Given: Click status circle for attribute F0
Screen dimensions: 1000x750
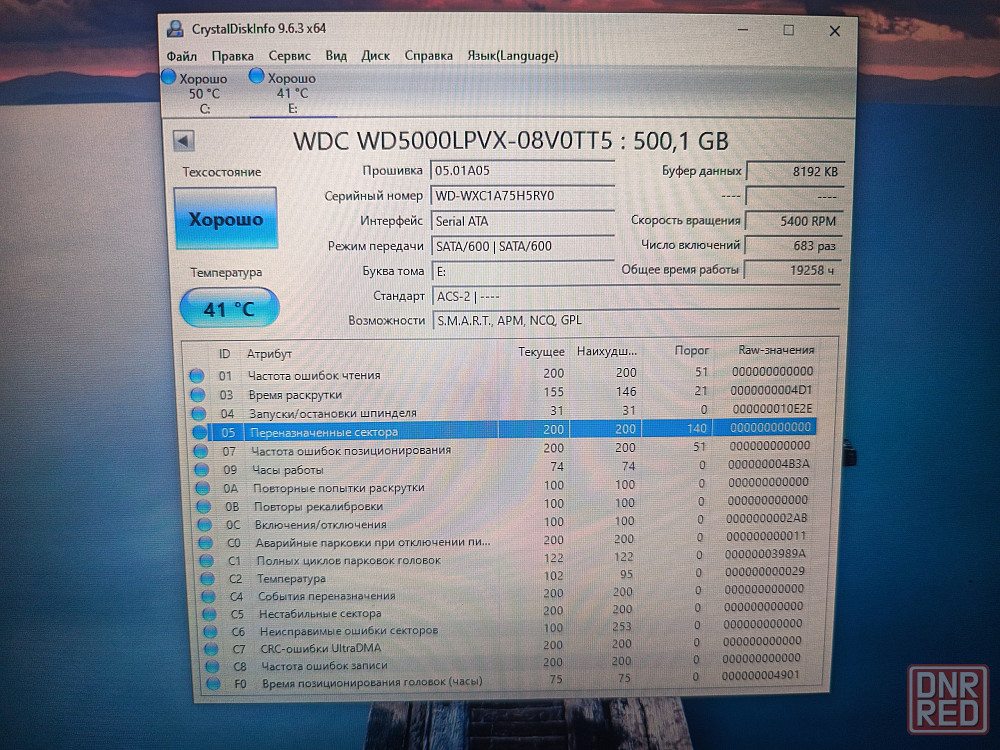Looking at the screenshot, I should point(213,684).
